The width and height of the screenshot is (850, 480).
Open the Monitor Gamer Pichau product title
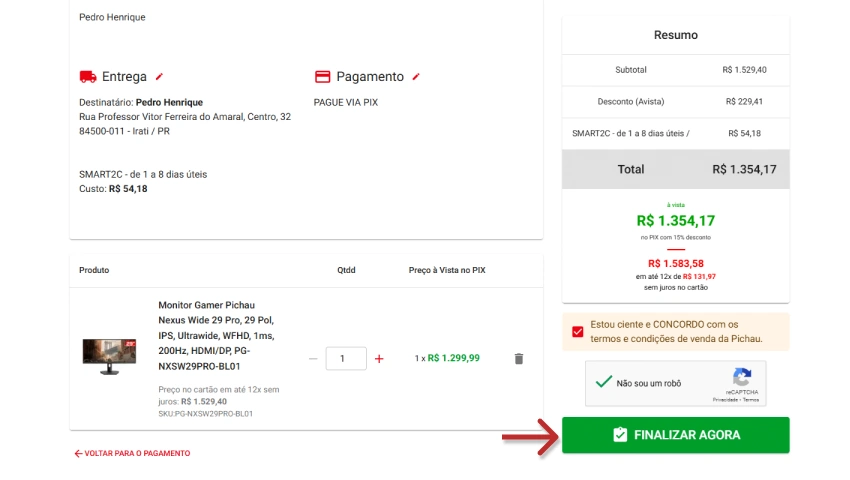(217, 336)
